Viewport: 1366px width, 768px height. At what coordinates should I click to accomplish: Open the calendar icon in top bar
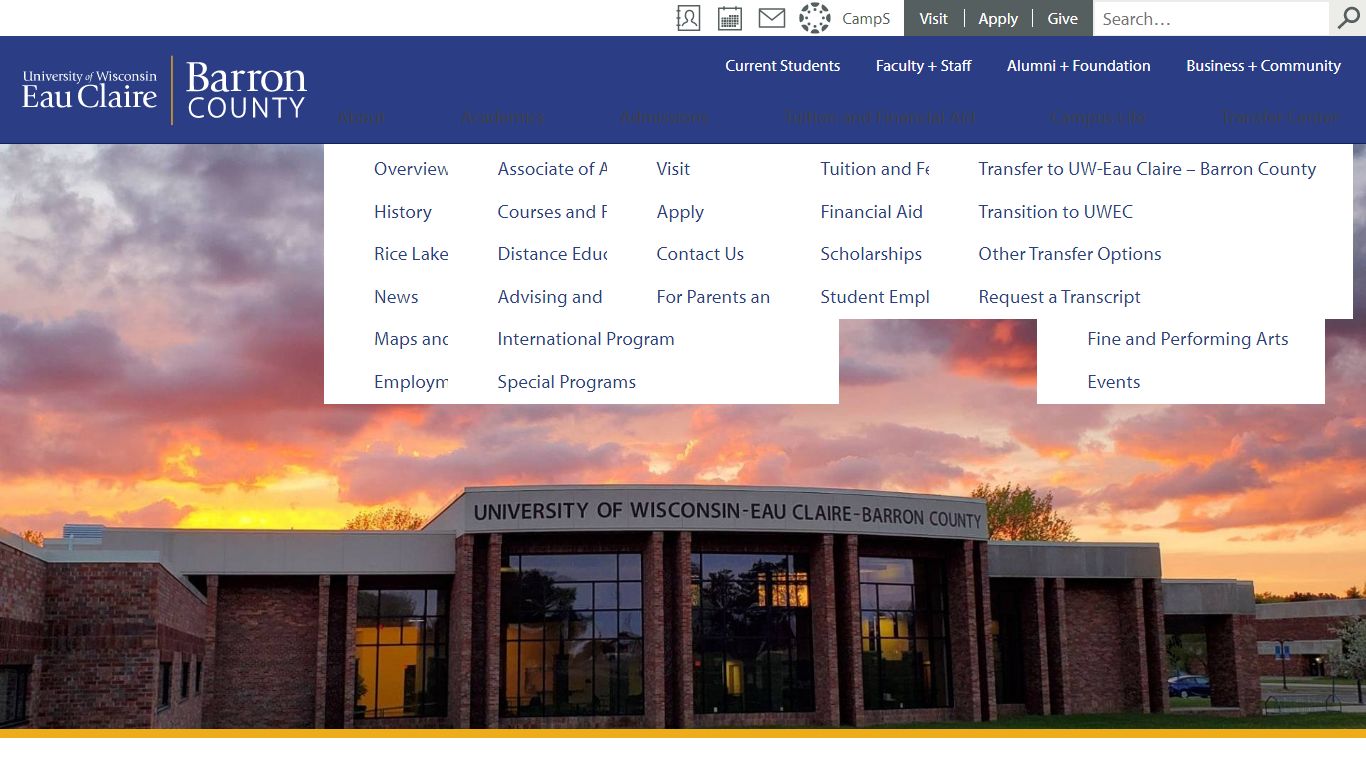click(730, 18)
